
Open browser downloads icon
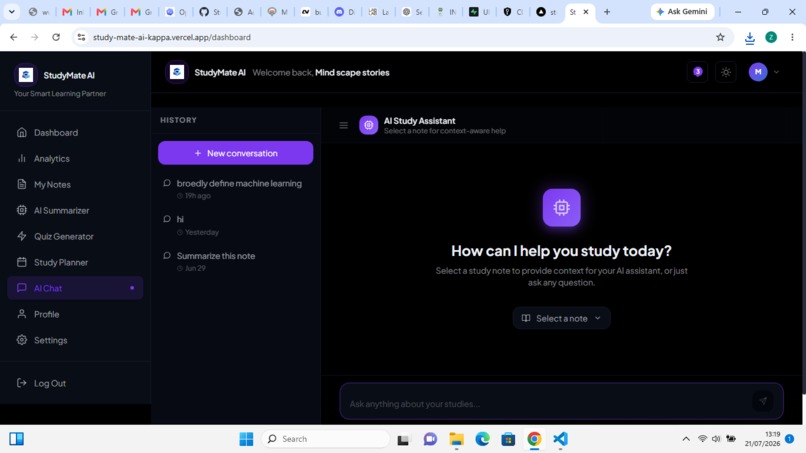click(x=749, y=38)
